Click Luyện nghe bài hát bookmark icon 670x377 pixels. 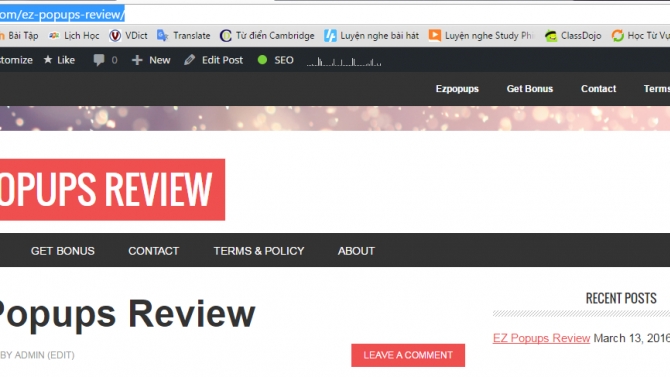point(330,35)
